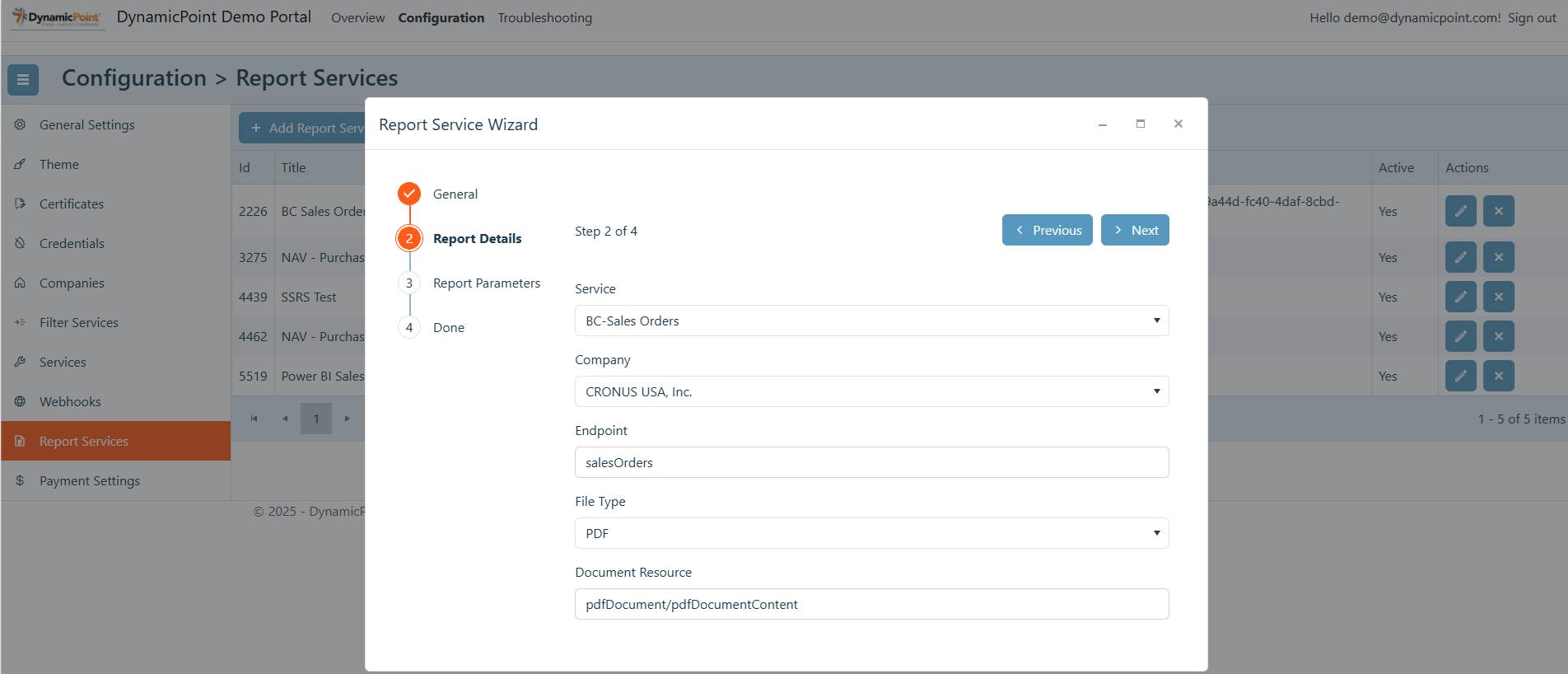Click the Power BI Sales row title
Viewport: 1568px width, 674px height.
pyautogui.click(x=323, y=376)
